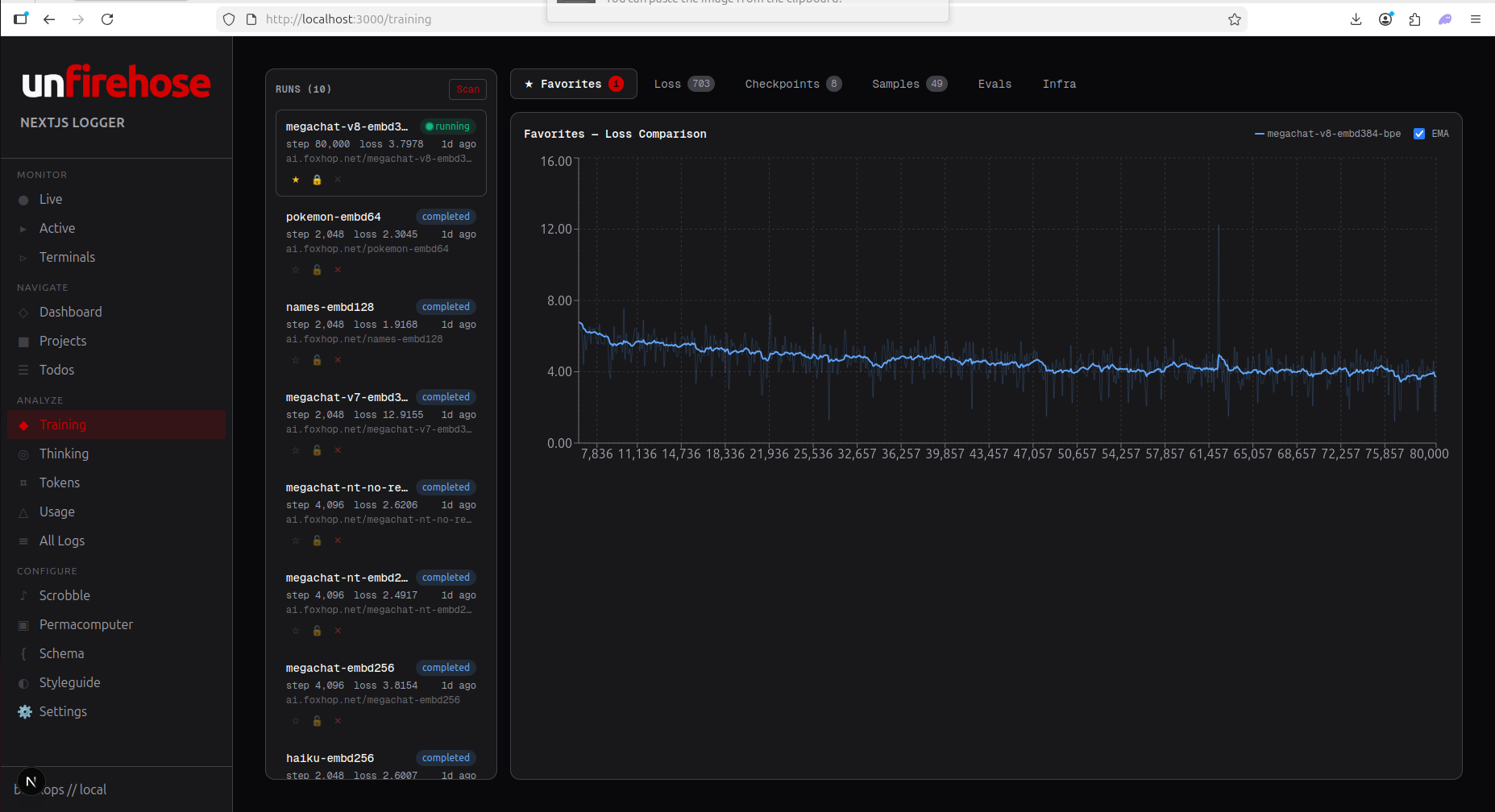The width and height of the screenshot is (1495, 812).
Task: Open the browser hamburger menu
Action: [x=1475, y=19]
